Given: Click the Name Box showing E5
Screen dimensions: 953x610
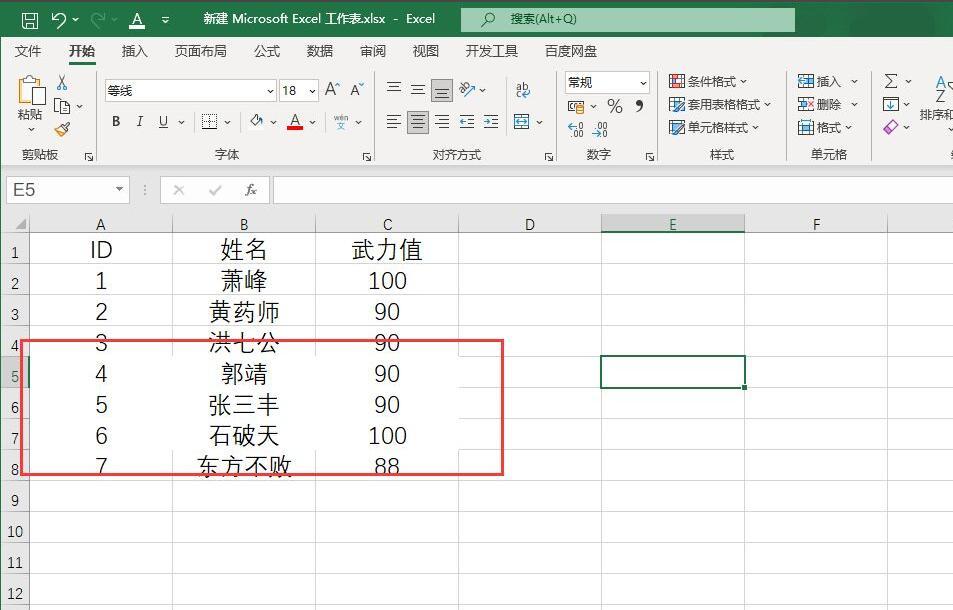Looking at the screenshot, I should [x=68, y=190].
